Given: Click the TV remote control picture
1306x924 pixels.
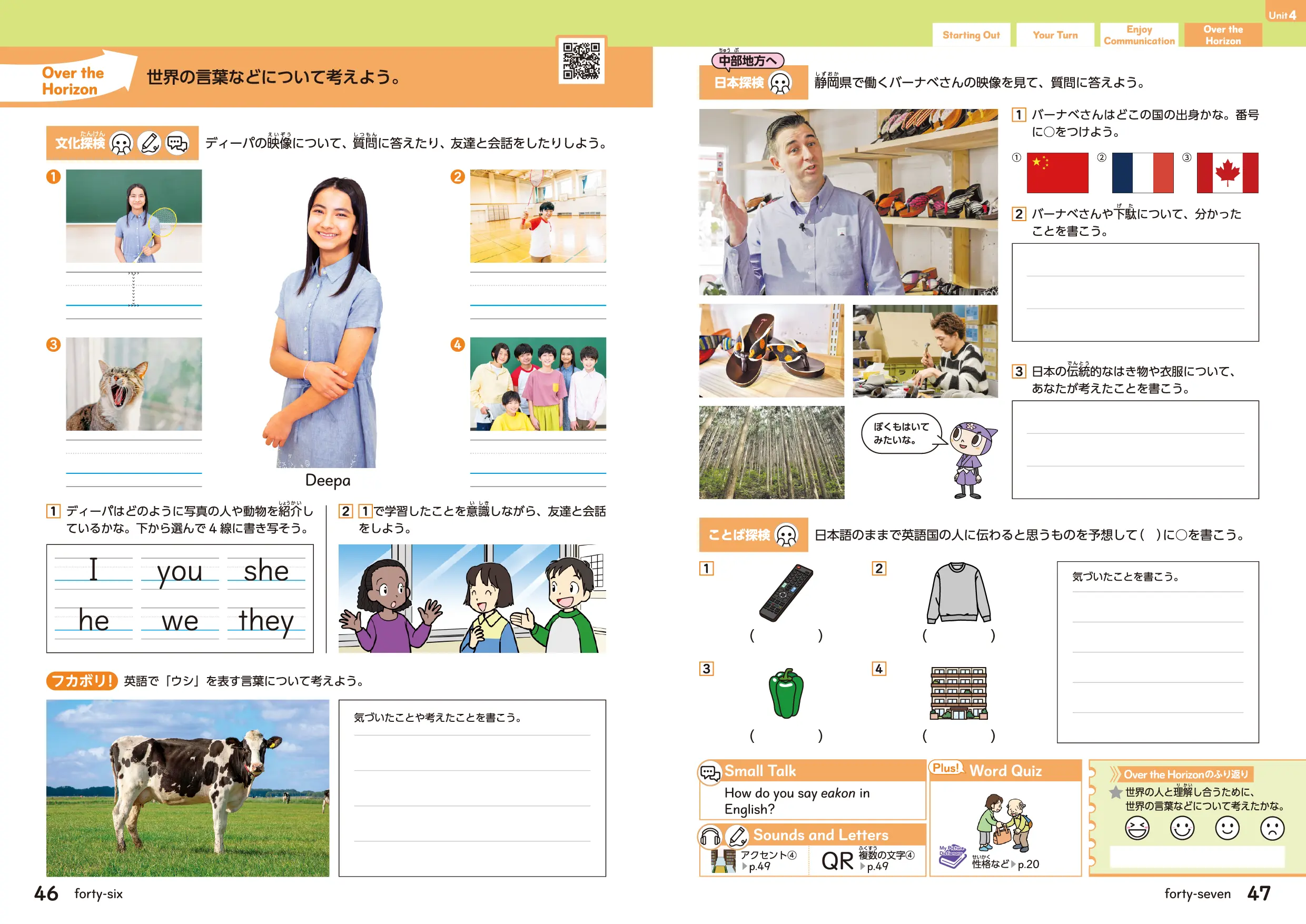Looking at the screenshot, I should click(x=786, y=592).
